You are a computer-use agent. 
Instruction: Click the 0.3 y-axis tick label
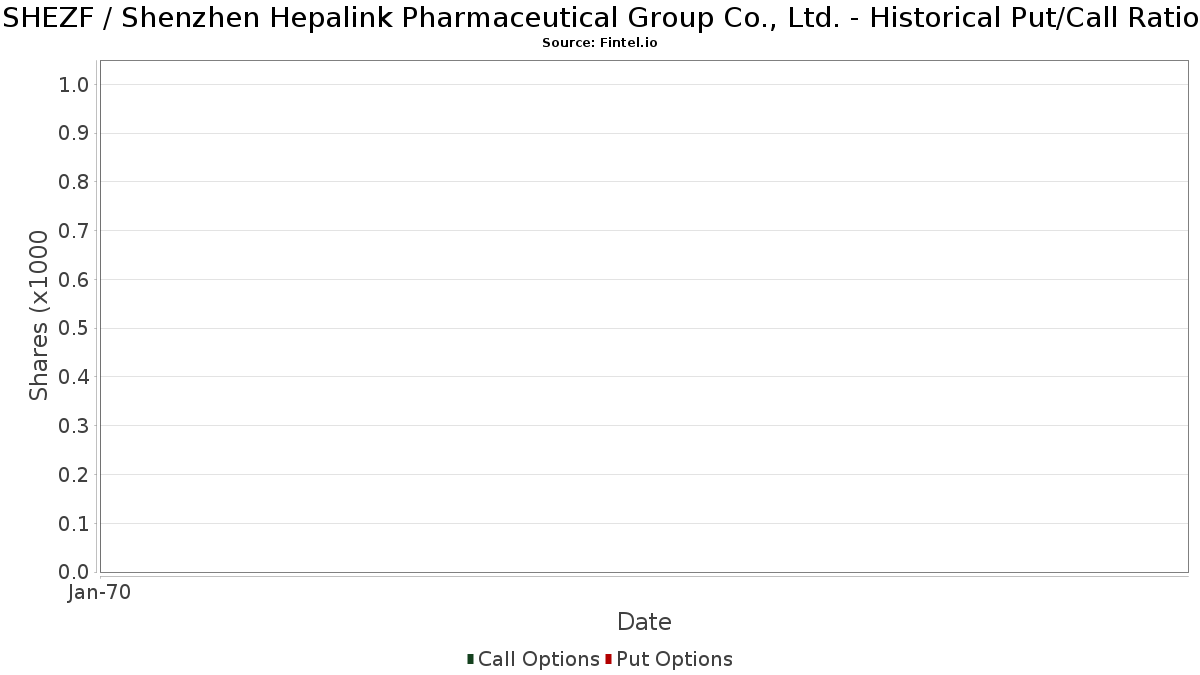click(75, 426)
